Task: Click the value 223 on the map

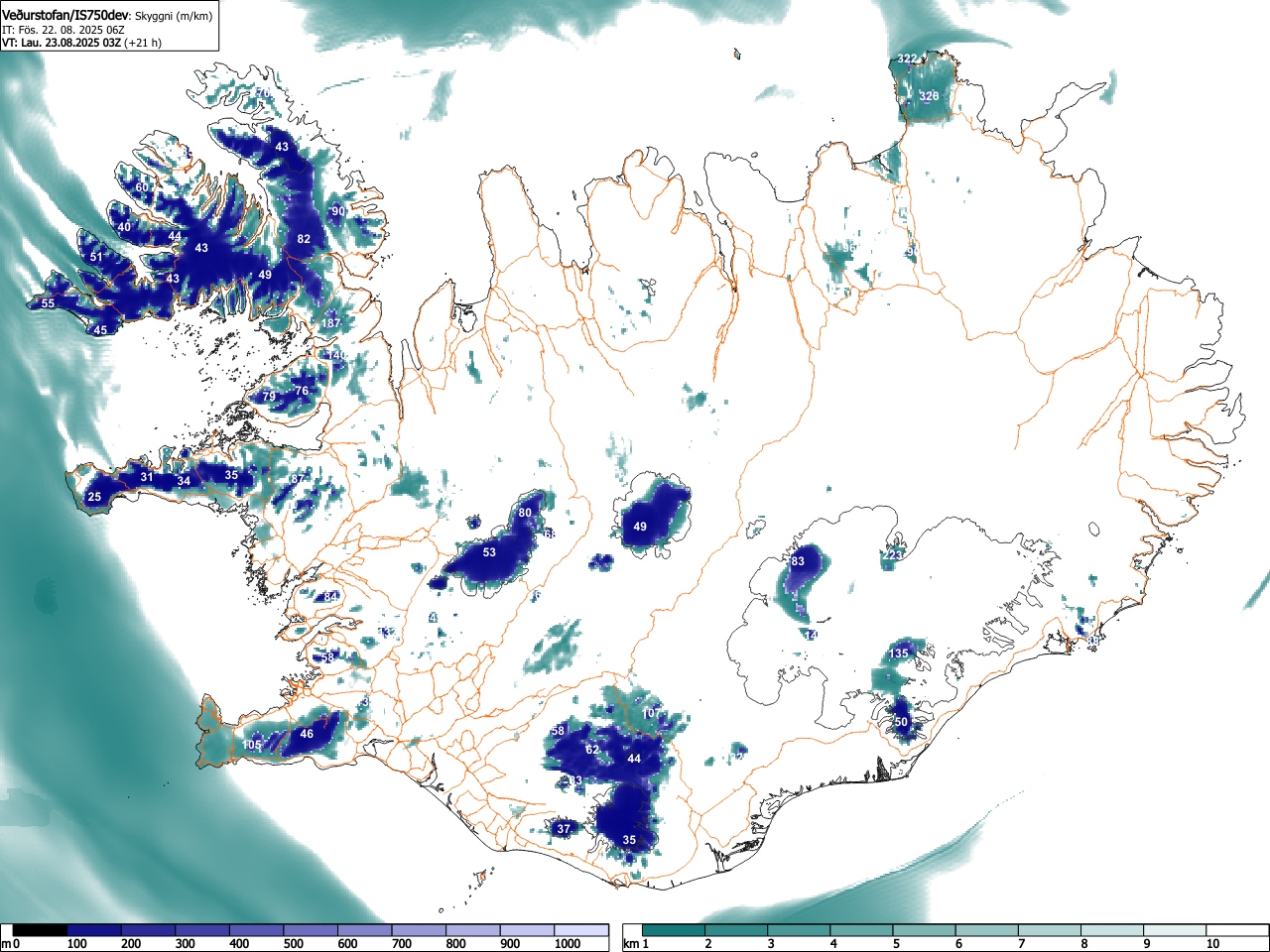Action: coord(894,555)
